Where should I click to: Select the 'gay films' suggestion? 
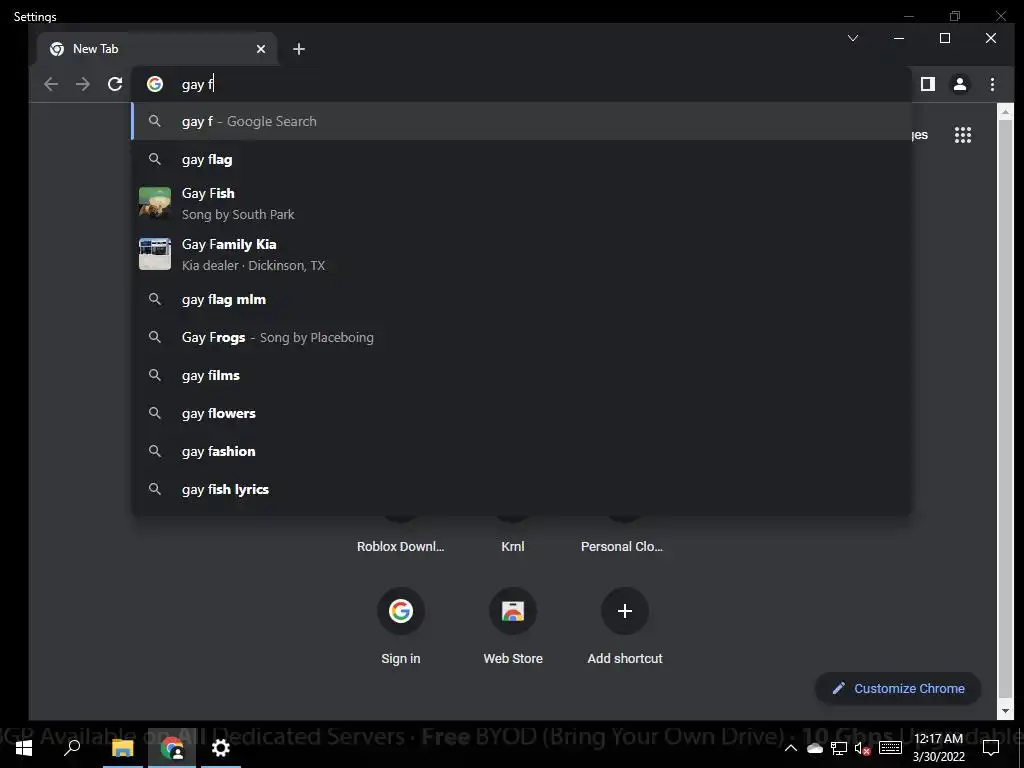tap(521, 376)
